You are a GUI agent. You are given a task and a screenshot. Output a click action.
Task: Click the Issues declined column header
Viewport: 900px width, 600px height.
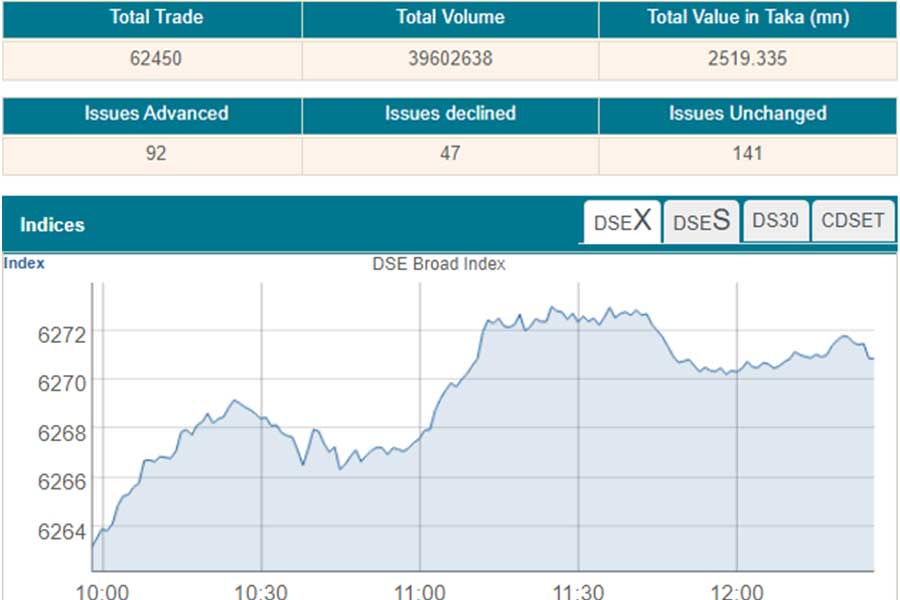(x=451, y=114)
